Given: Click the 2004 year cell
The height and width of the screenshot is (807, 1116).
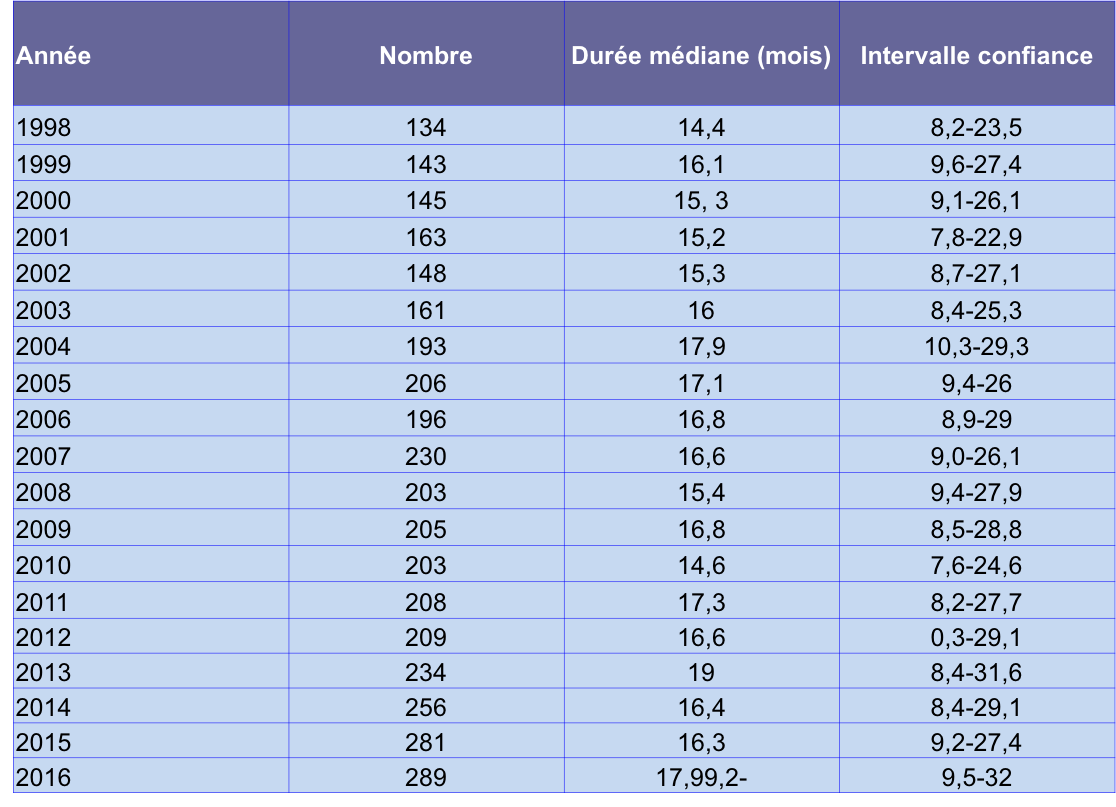Looking at the screenshot, I should click(x=44, y=347).
